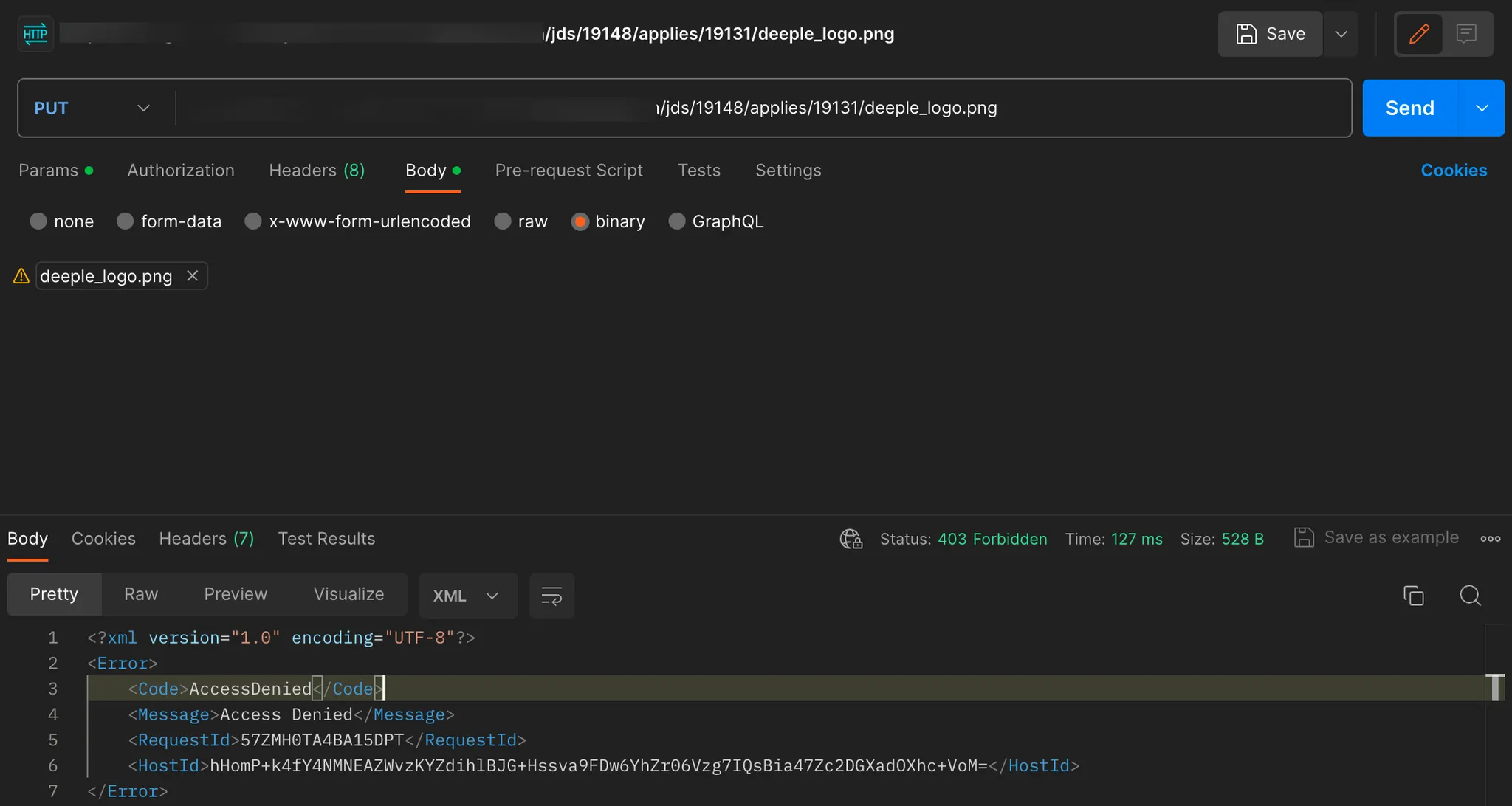1512x806 pixels.
Task: Select the raw body option
Action: coord(503,221)
